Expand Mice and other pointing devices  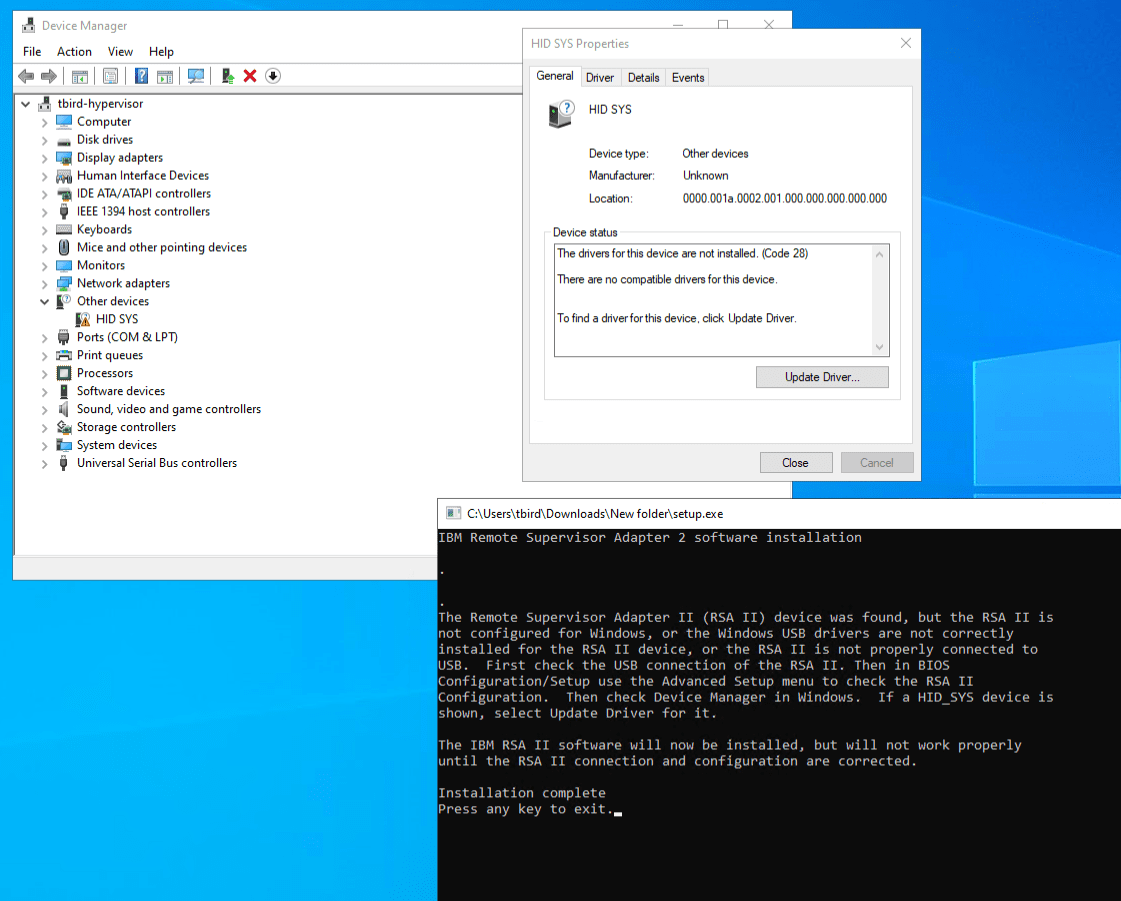(x=44, y=247)
